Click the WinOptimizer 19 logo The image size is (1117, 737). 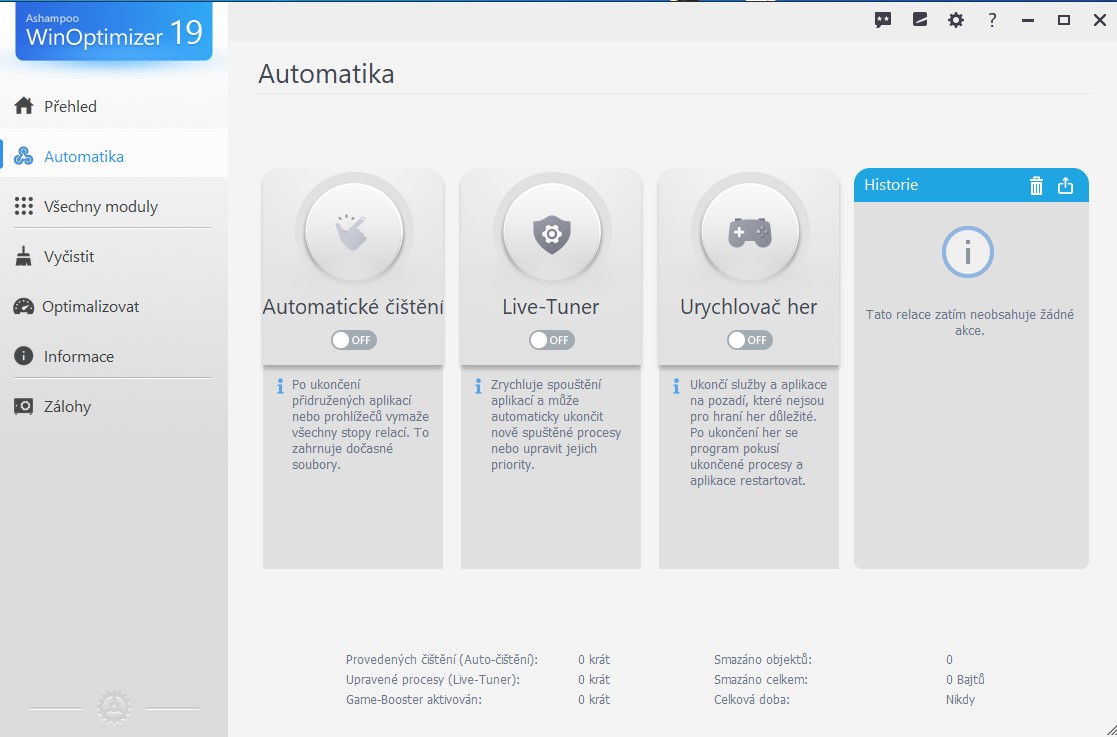click(113, 31)
